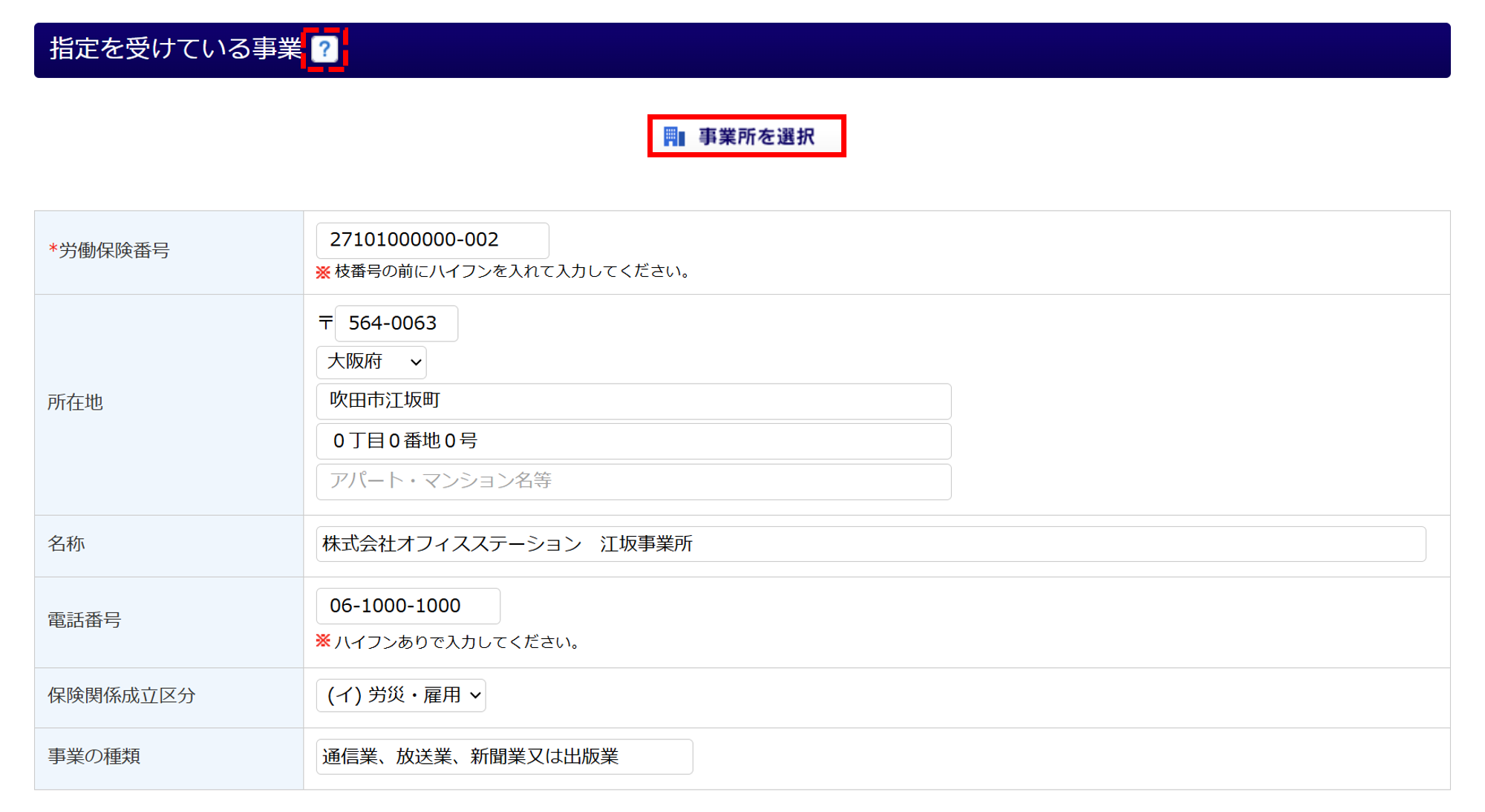Click the 事業の種類 input field

pos(504,756)
